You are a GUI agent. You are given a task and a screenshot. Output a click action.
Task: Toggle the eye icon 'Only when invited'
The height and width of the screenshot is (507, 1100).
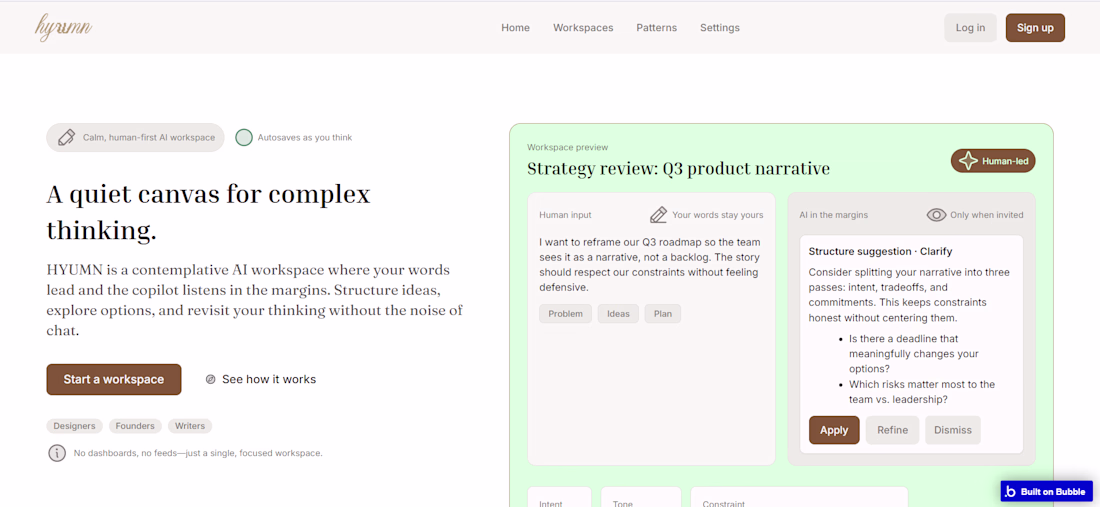coord(936,215)
